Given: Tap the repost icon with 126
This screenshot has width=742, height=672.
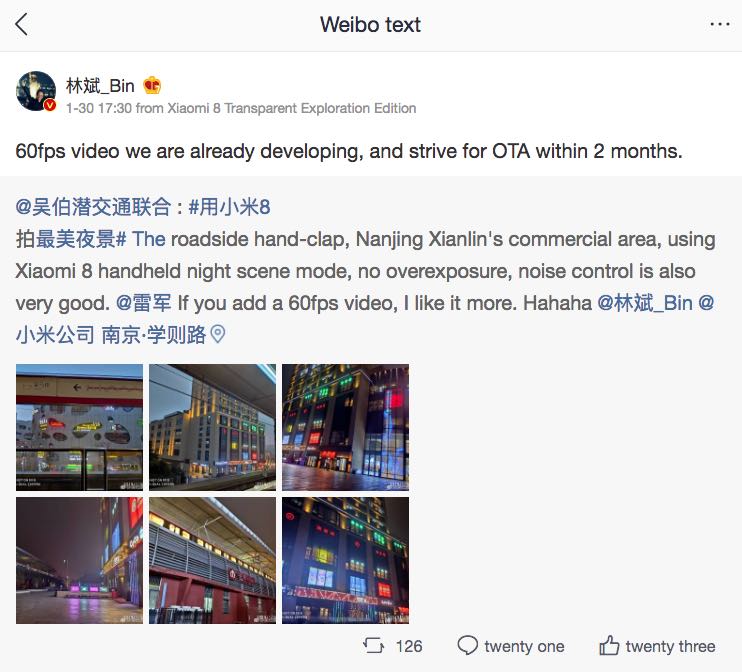Looking at the screenshot, I should click(x=374, y=645).
